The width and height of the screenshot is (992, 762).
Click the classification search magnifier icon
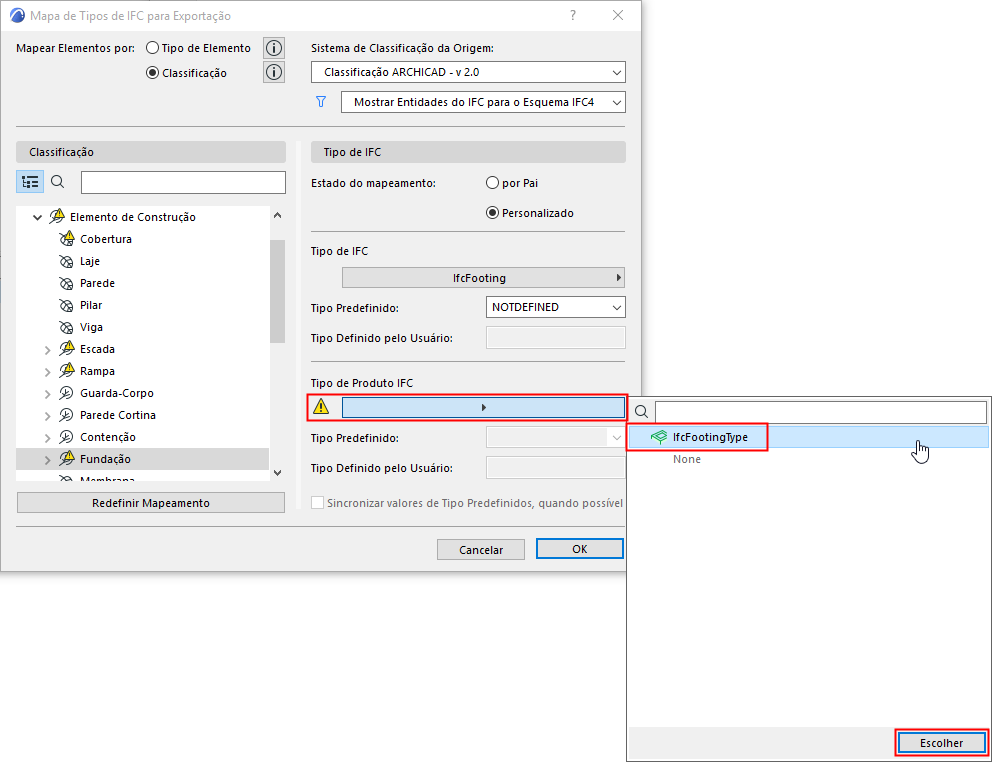pyautogui.click(x=58, y=182)
